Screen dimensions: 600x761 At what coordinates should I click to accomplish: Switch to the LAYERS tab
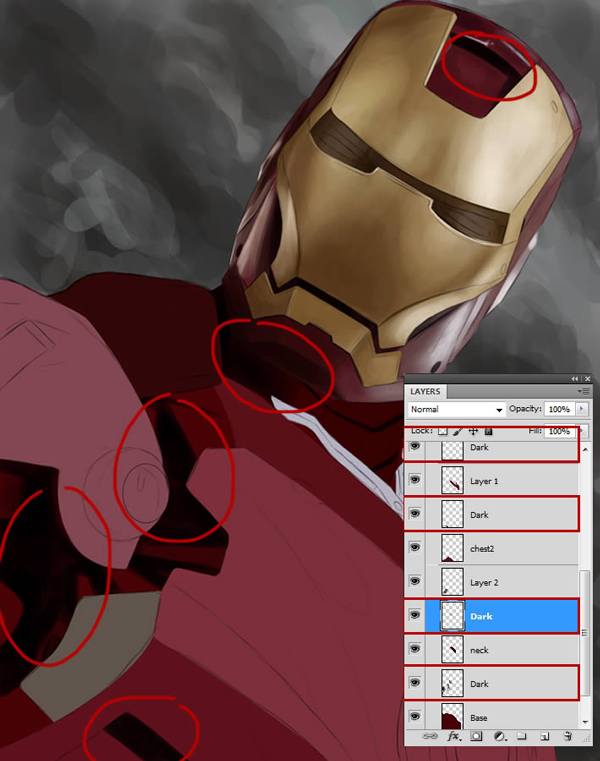click(x=425, y=392)
